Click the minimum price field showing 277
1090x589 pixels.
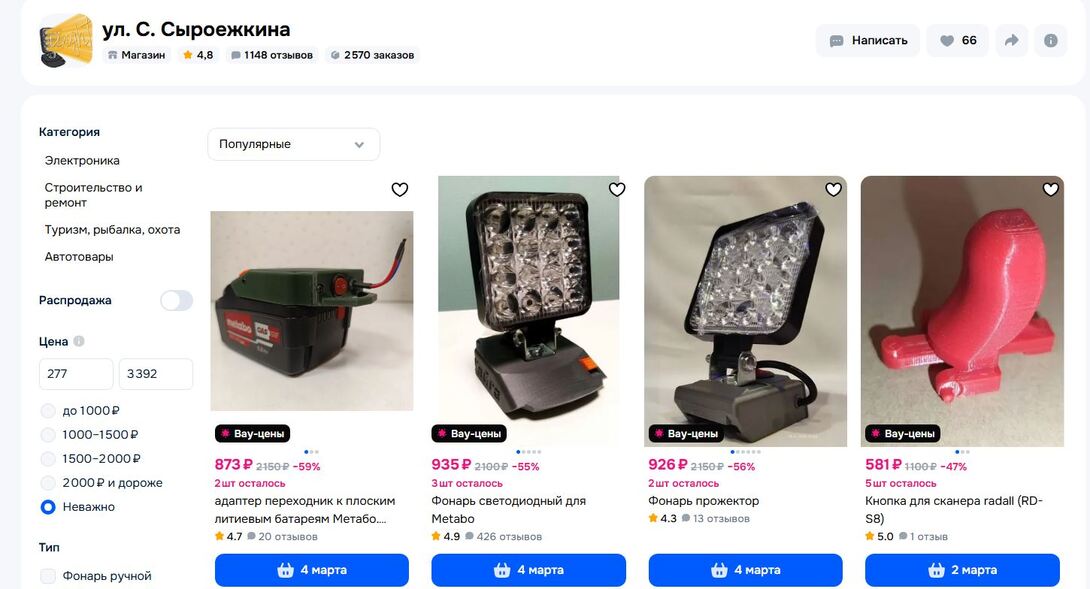[75, 374]
